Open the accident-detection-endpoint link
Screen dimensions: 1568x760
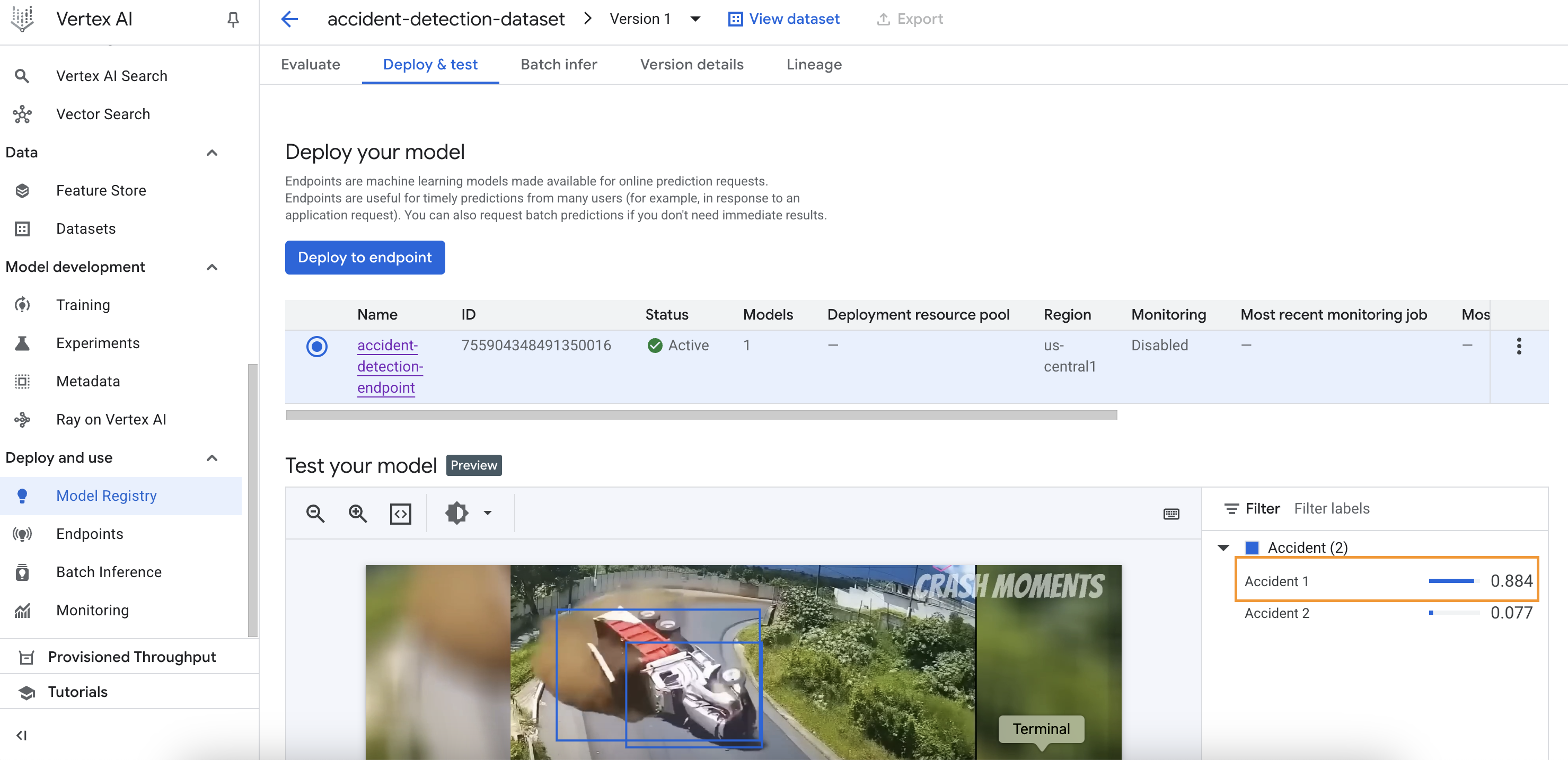click(x=390, y=366)
